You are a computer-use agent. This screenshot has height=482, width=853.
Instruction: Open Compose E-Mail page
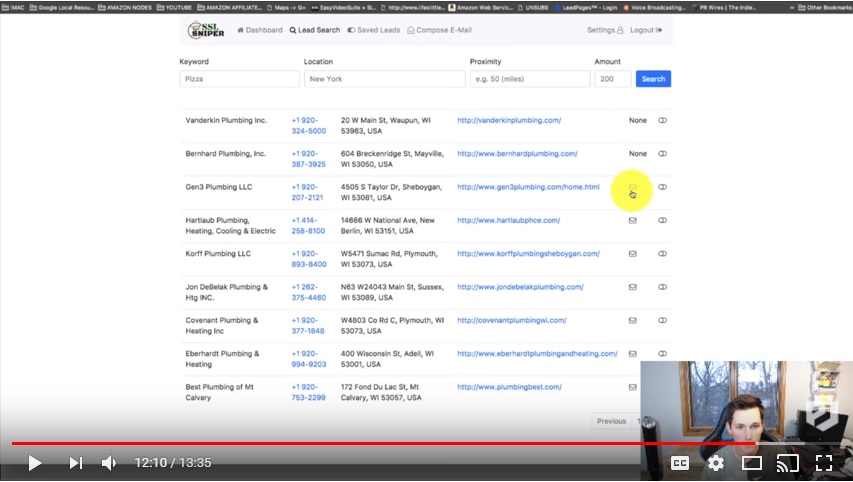439,30
